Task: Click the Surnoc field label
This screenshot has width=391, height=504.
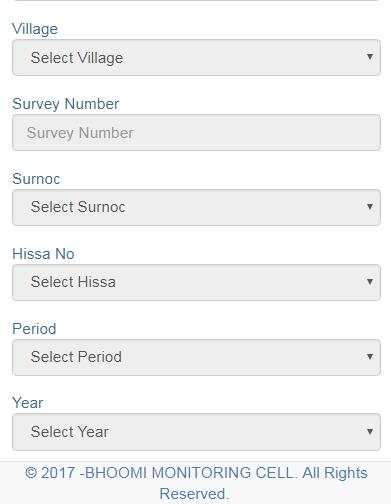Action: [x=36, y=179]
